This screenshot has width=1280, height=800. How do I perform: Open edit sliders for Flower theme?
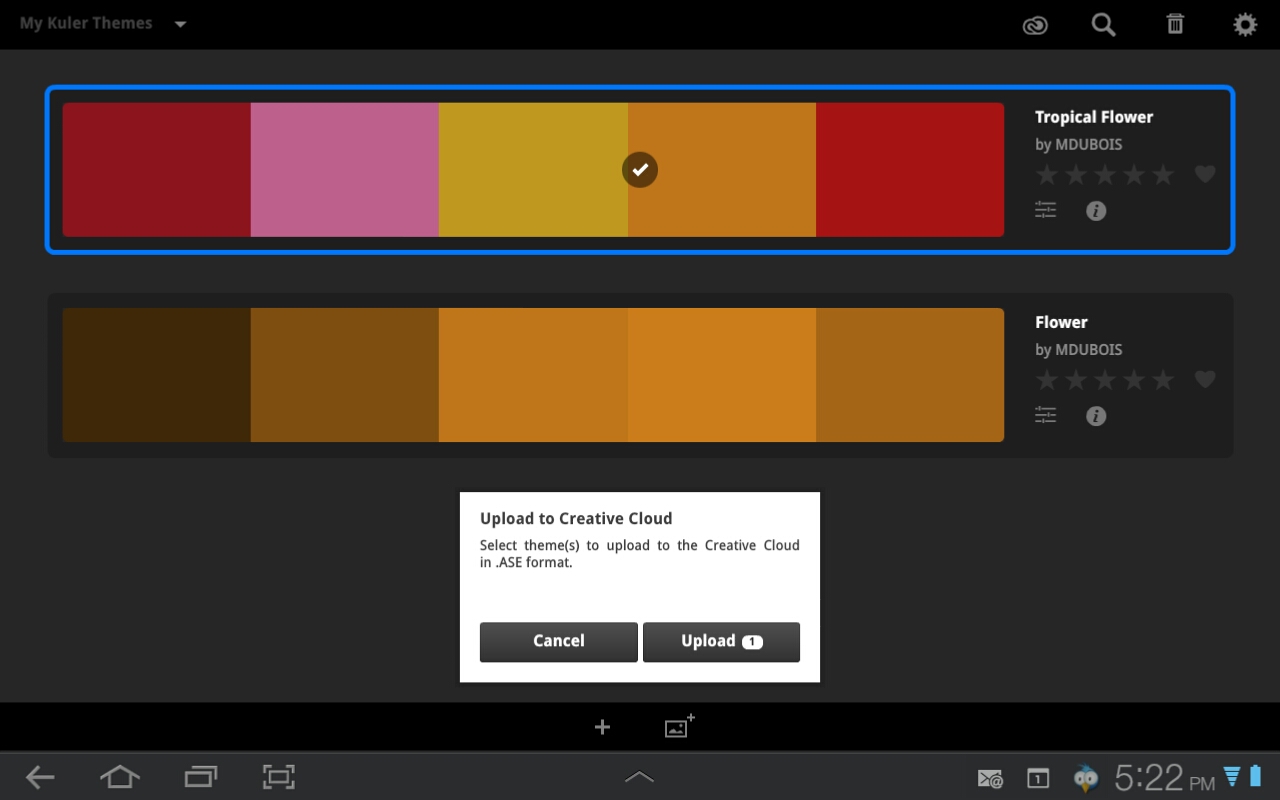(x=1046, y=415)
